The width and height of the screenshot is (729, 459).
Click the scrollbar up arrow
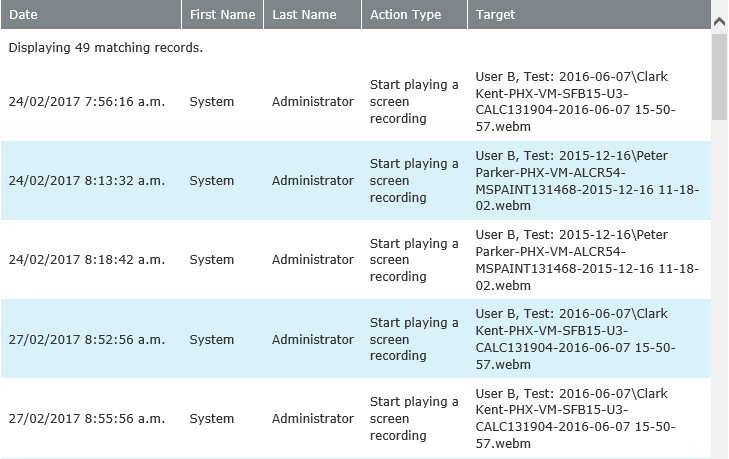point(719,20)
